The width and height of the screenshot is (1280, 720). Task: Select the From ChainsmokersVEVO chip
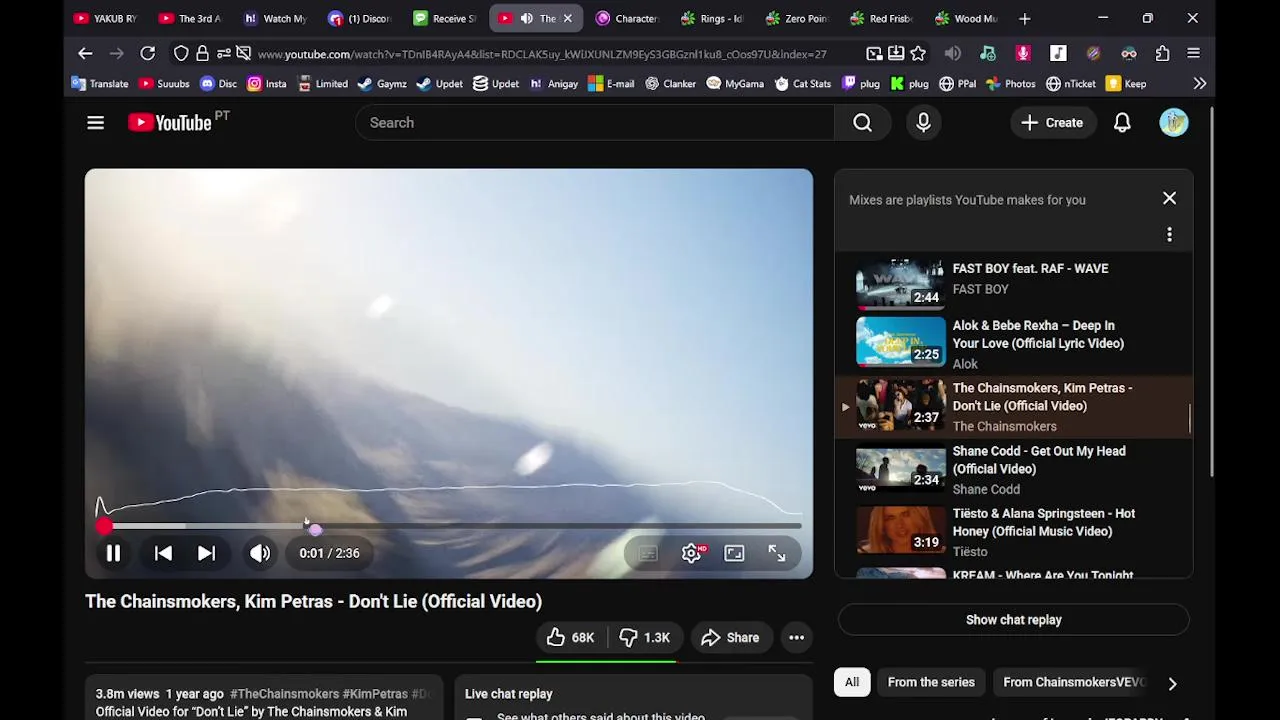1073,682
